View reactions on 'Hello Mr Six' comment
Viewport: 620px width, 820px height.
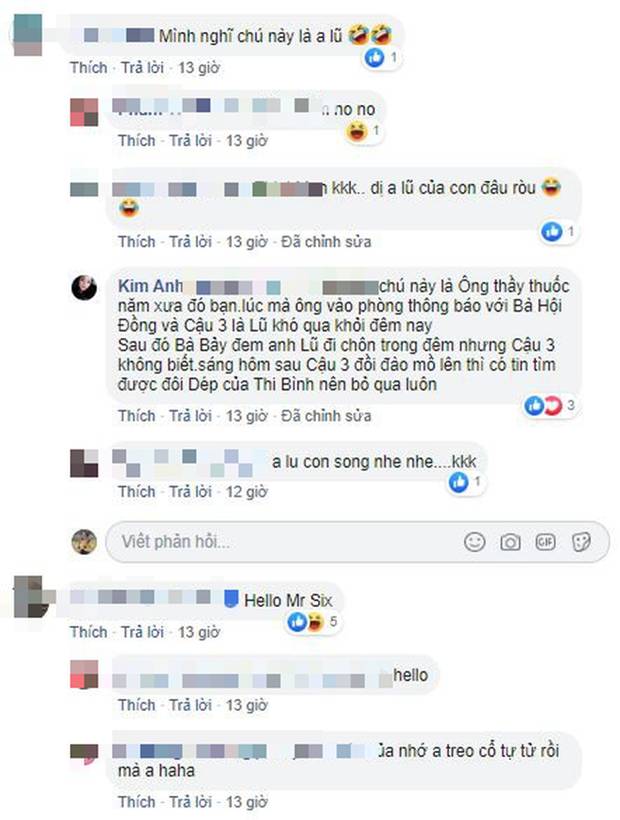point(312,622)
